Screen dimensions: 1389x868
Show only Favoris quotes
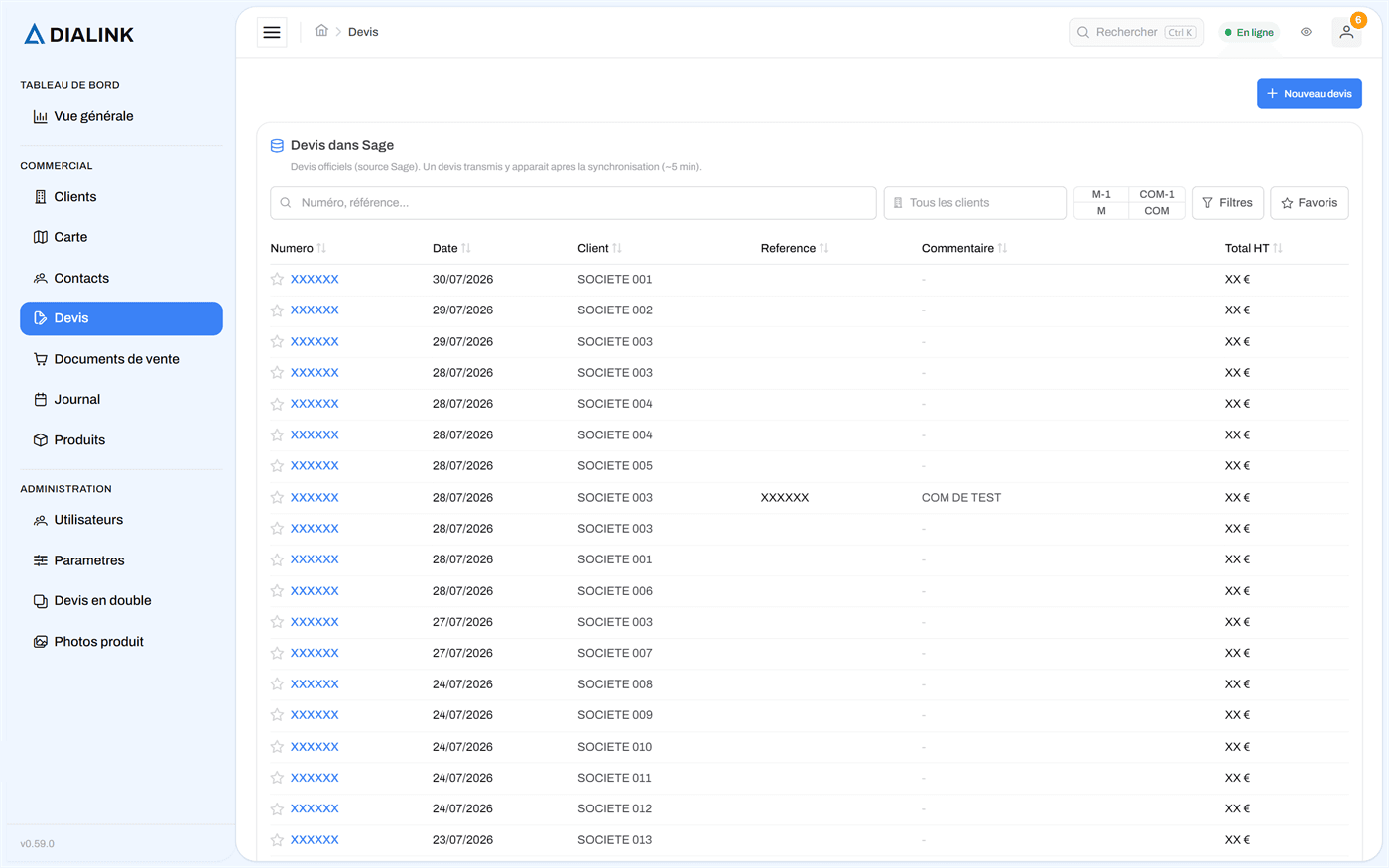(1309, 203)
